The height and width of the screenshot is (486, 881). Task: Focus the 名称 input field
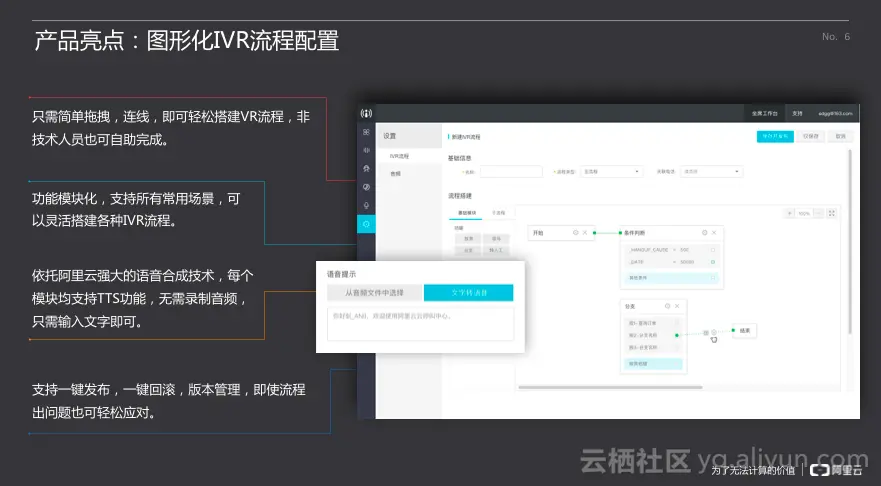[x=511, y=171]
